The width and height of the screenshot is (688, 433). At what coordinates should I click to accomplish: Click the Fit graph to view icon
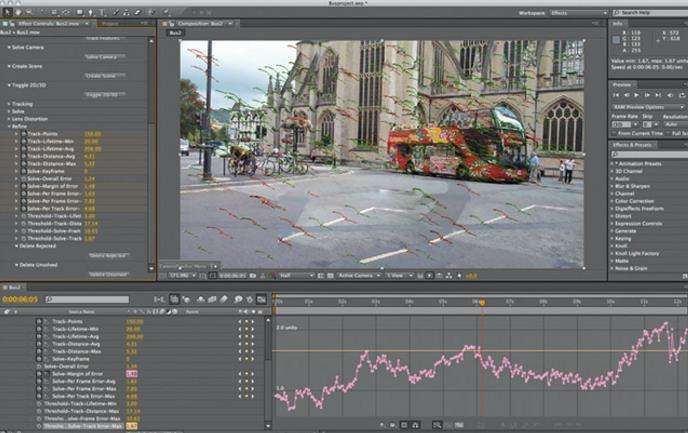coord(459,425)
